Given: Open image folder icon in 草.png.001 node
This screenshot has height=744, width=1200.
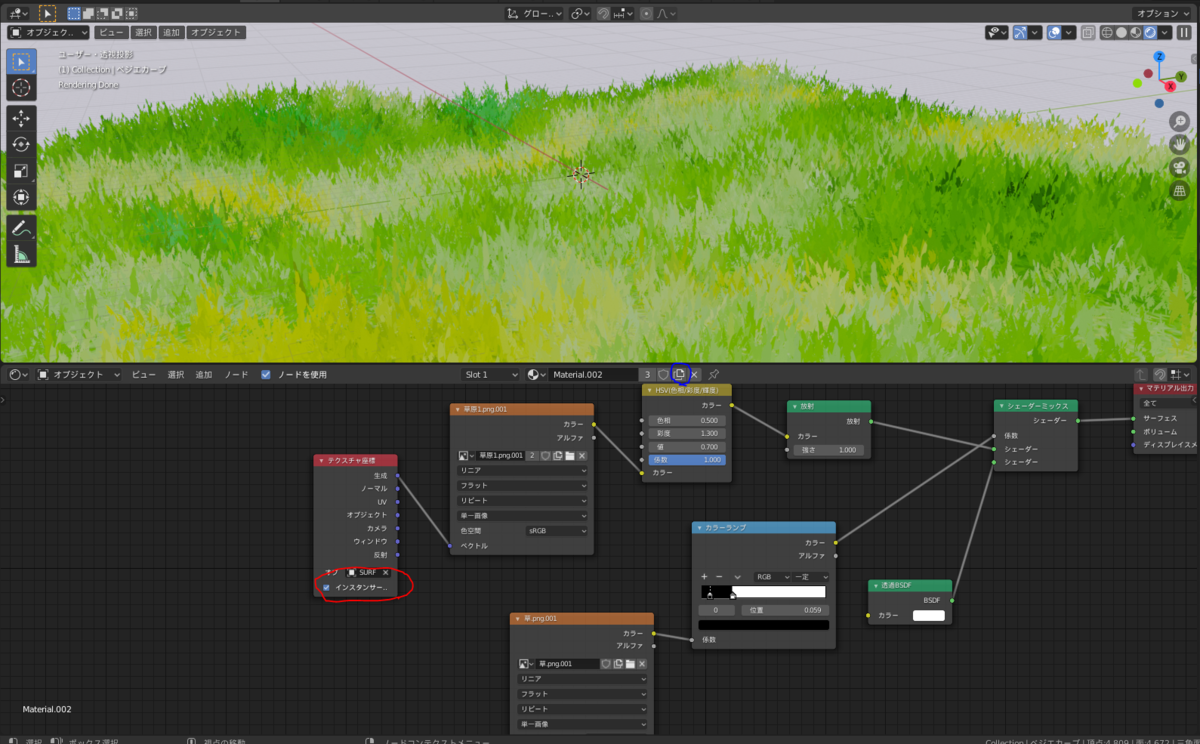Looking at the screenshot, I should pos(629,664).
